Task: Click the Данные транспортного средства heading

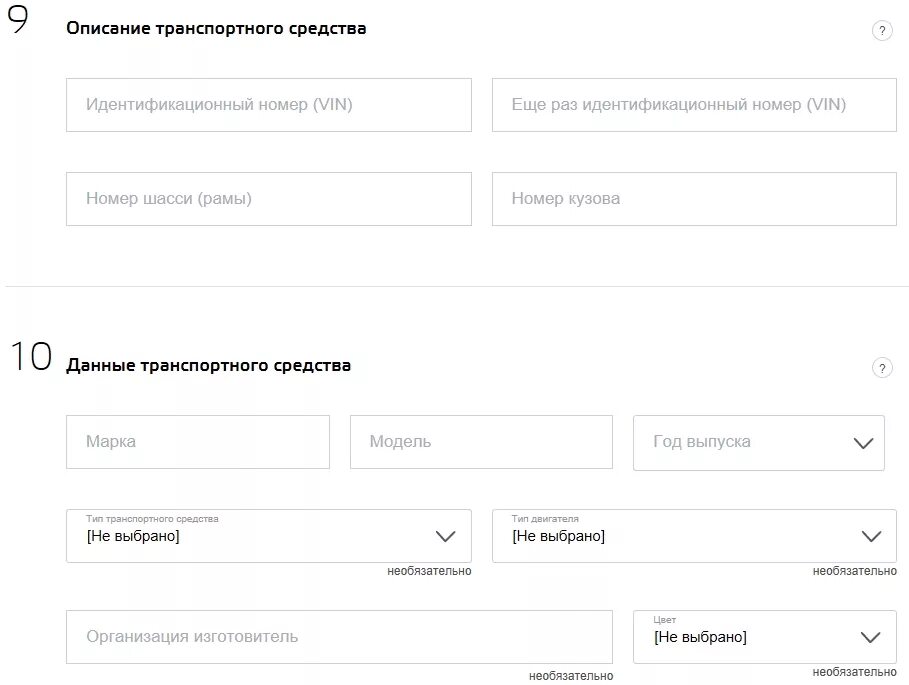Action: (208, 366)
